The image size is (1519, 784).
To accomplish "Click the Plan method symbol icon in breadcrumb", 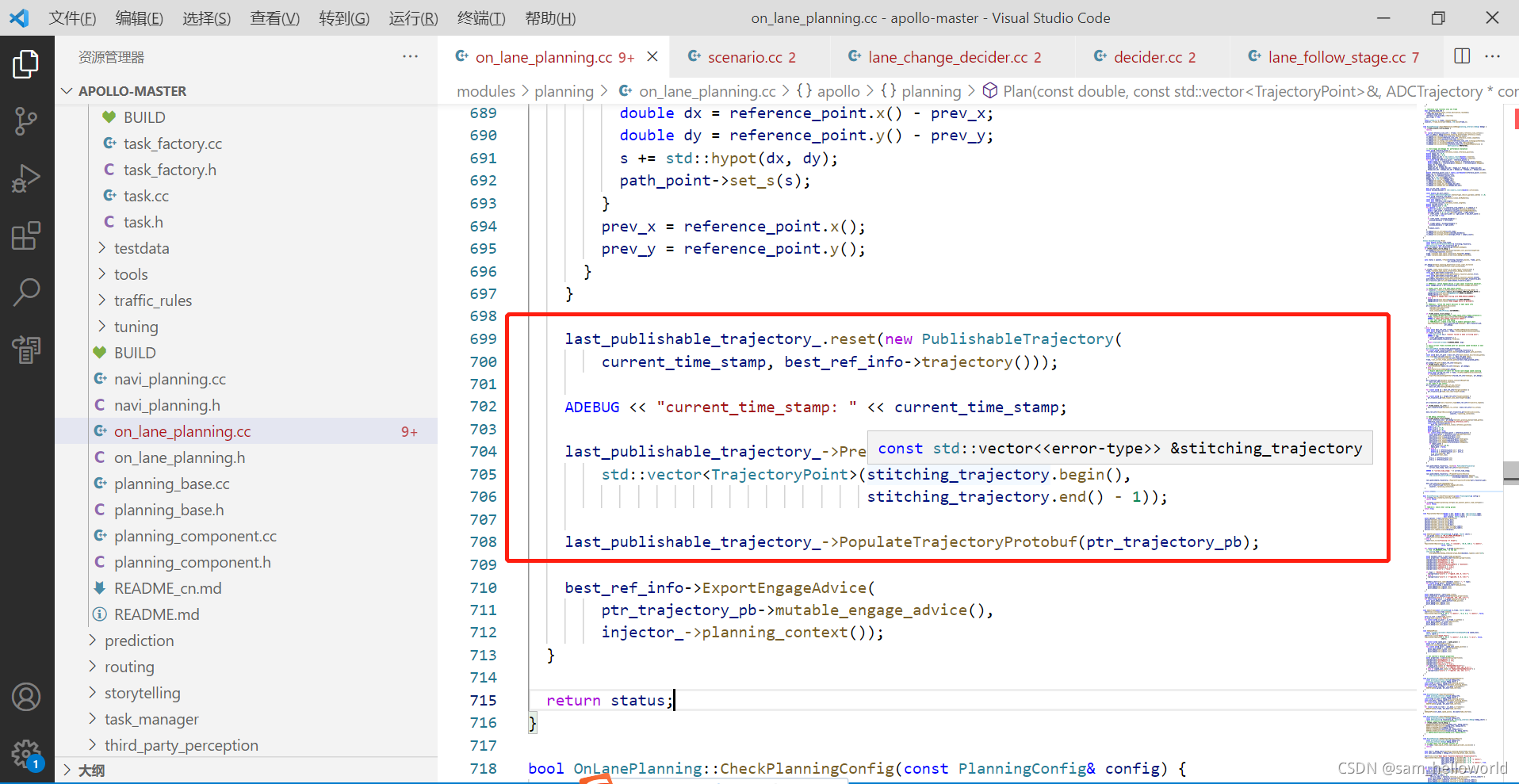I will point(989,90).
